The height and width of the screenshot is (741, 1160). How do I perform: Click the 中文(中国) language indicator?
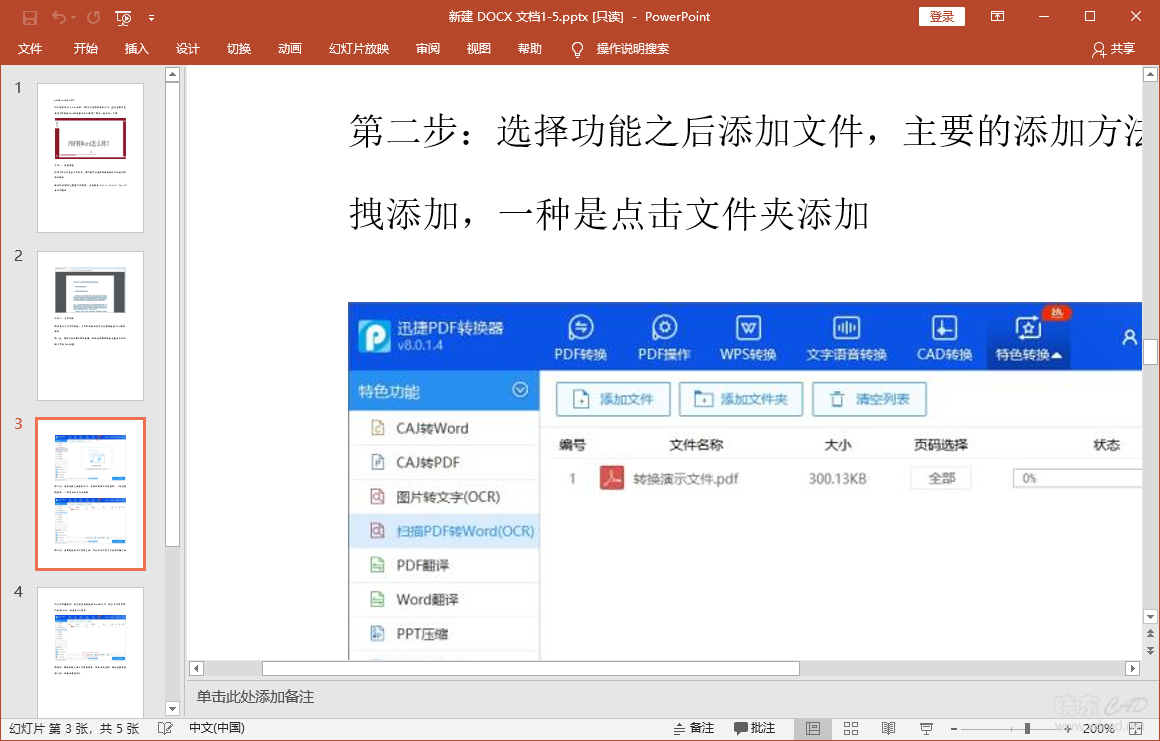(217, 728)
